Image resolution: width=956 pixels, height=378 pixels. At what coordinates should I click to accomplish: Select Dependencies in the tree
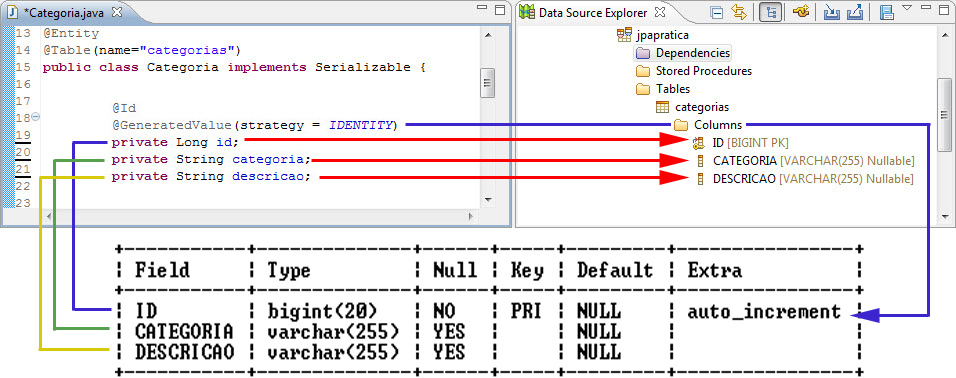[x=693, y=53]
